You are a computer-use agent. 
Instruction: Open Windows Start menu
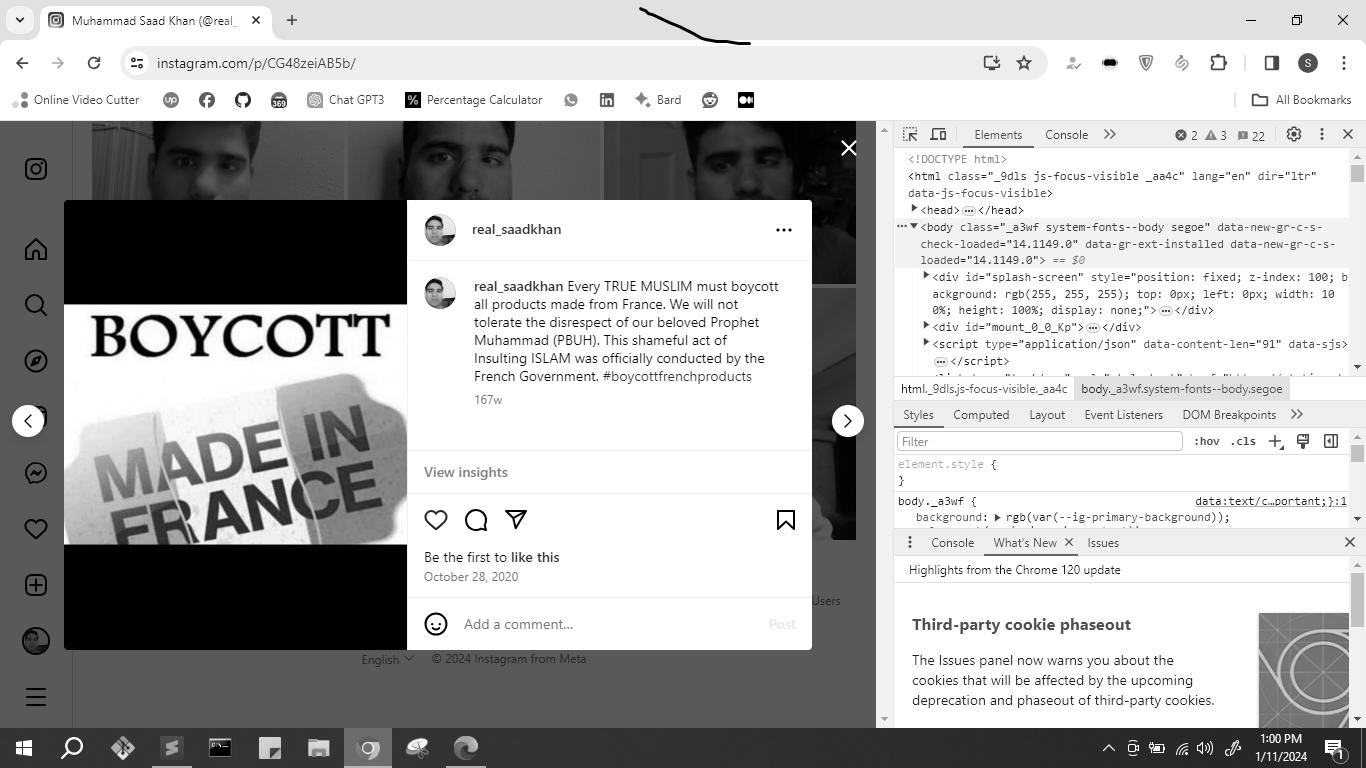tap(24, 748)
